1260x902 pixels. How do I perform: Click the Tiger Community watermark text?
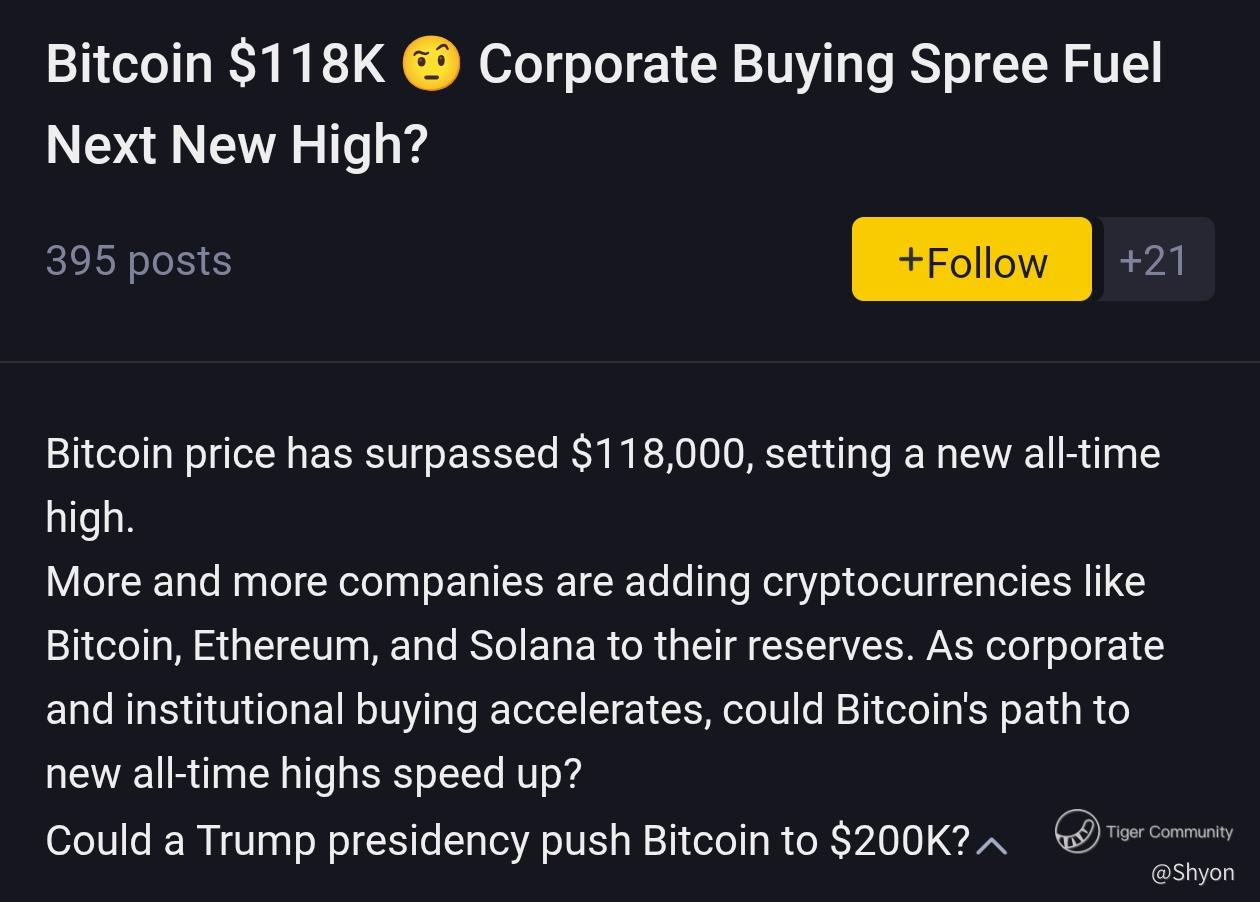(x=1169, y=832)
